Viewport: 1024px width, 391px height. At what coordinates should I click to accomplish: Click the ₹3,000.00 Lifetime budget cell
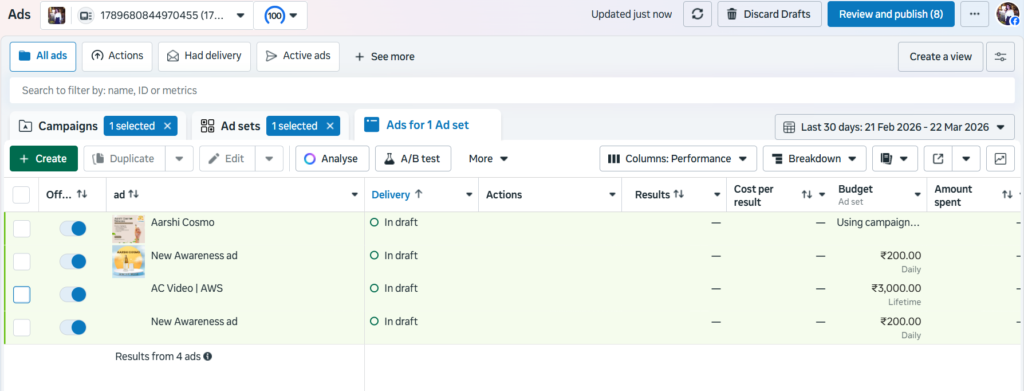click(896, 294)
